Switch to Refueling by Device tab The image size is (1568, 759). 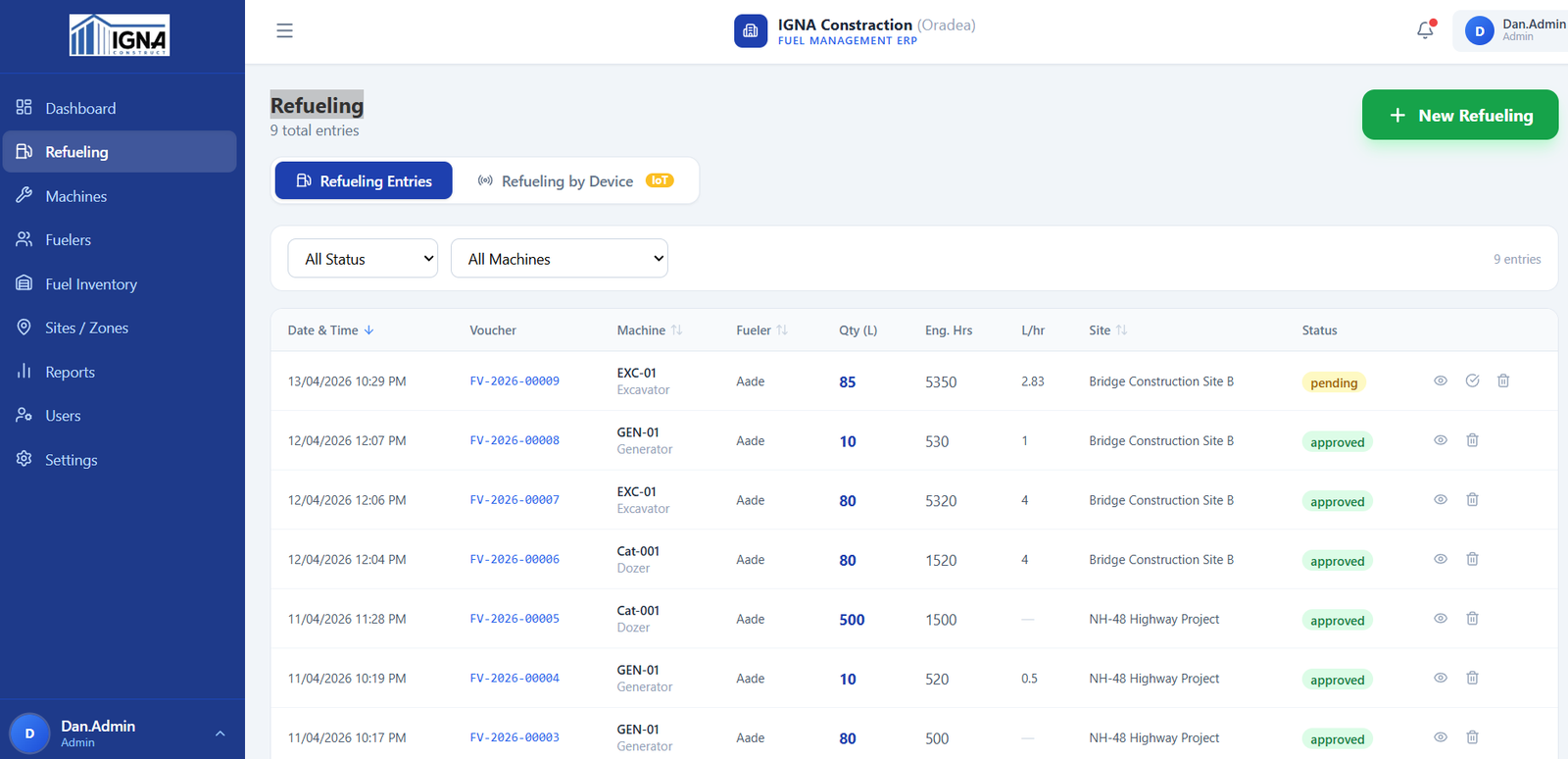click(x=575, y=180)
